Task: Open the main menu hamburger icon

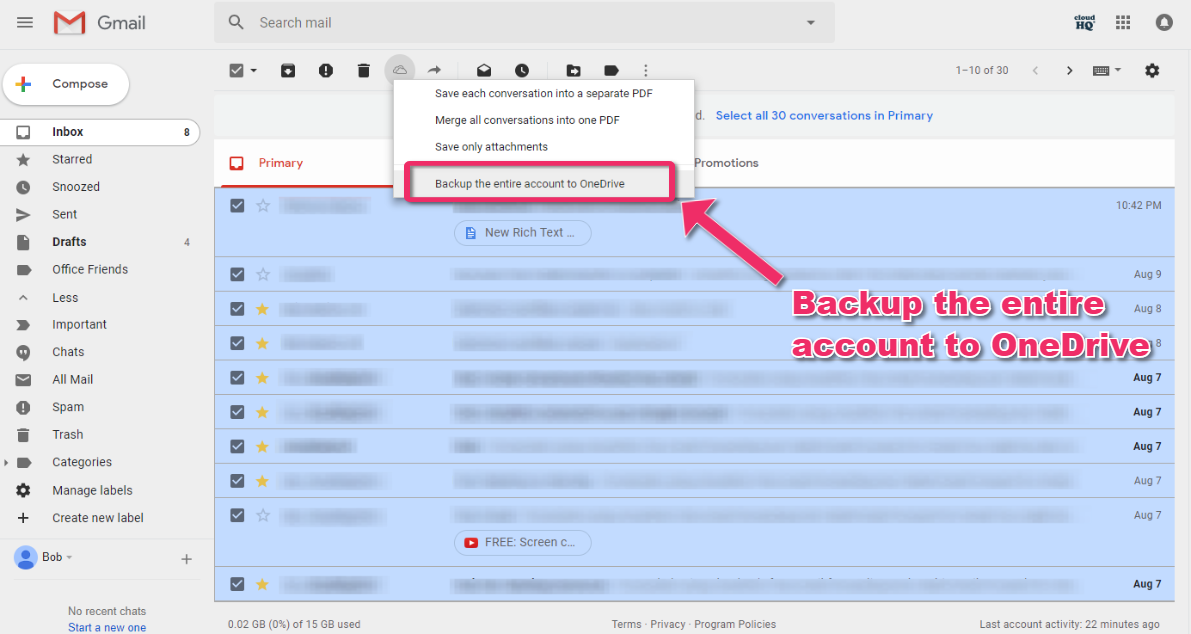Action: pos(25,22)
